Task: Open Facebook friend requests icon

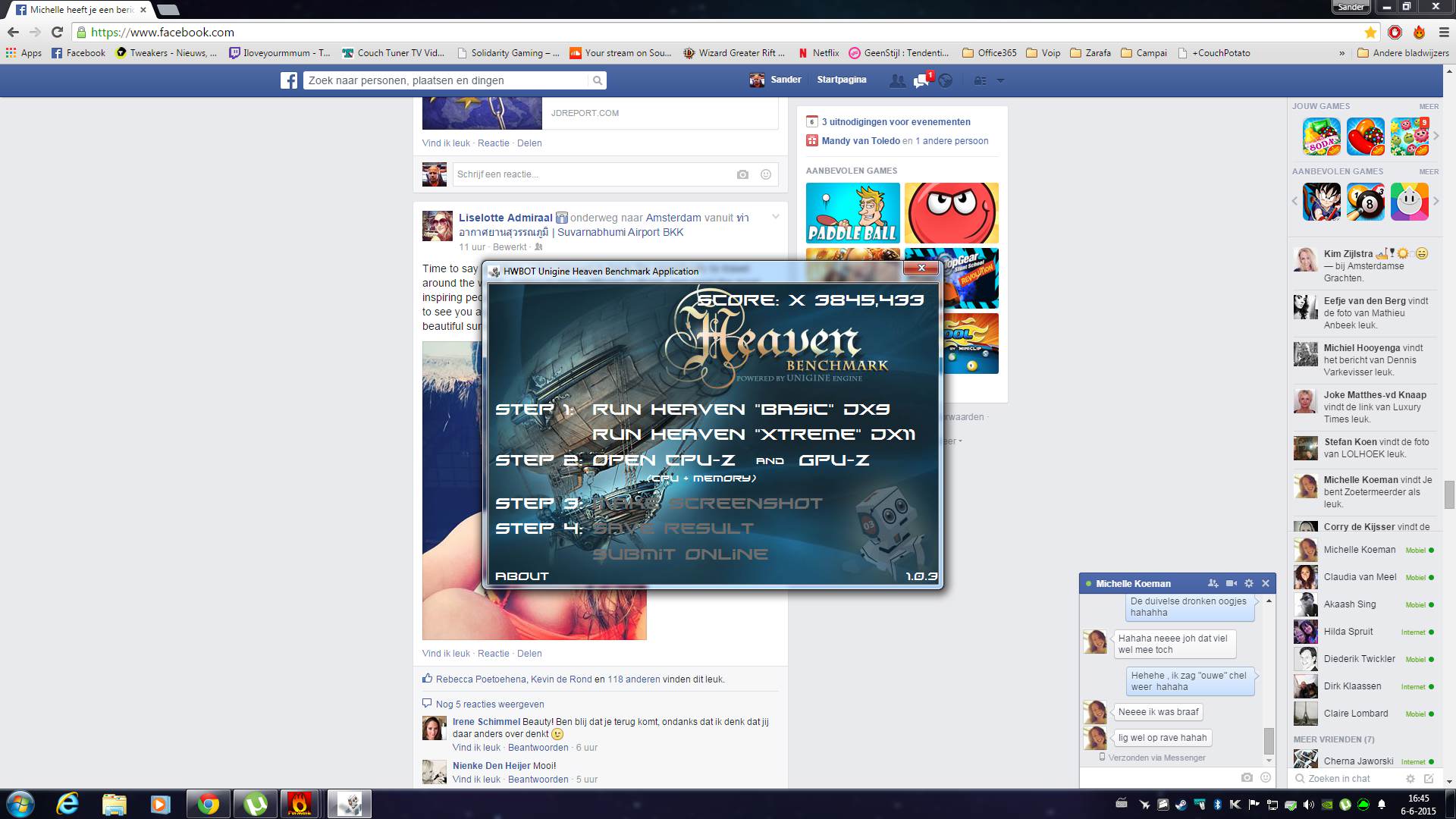Action: click(x=897, y=80)
